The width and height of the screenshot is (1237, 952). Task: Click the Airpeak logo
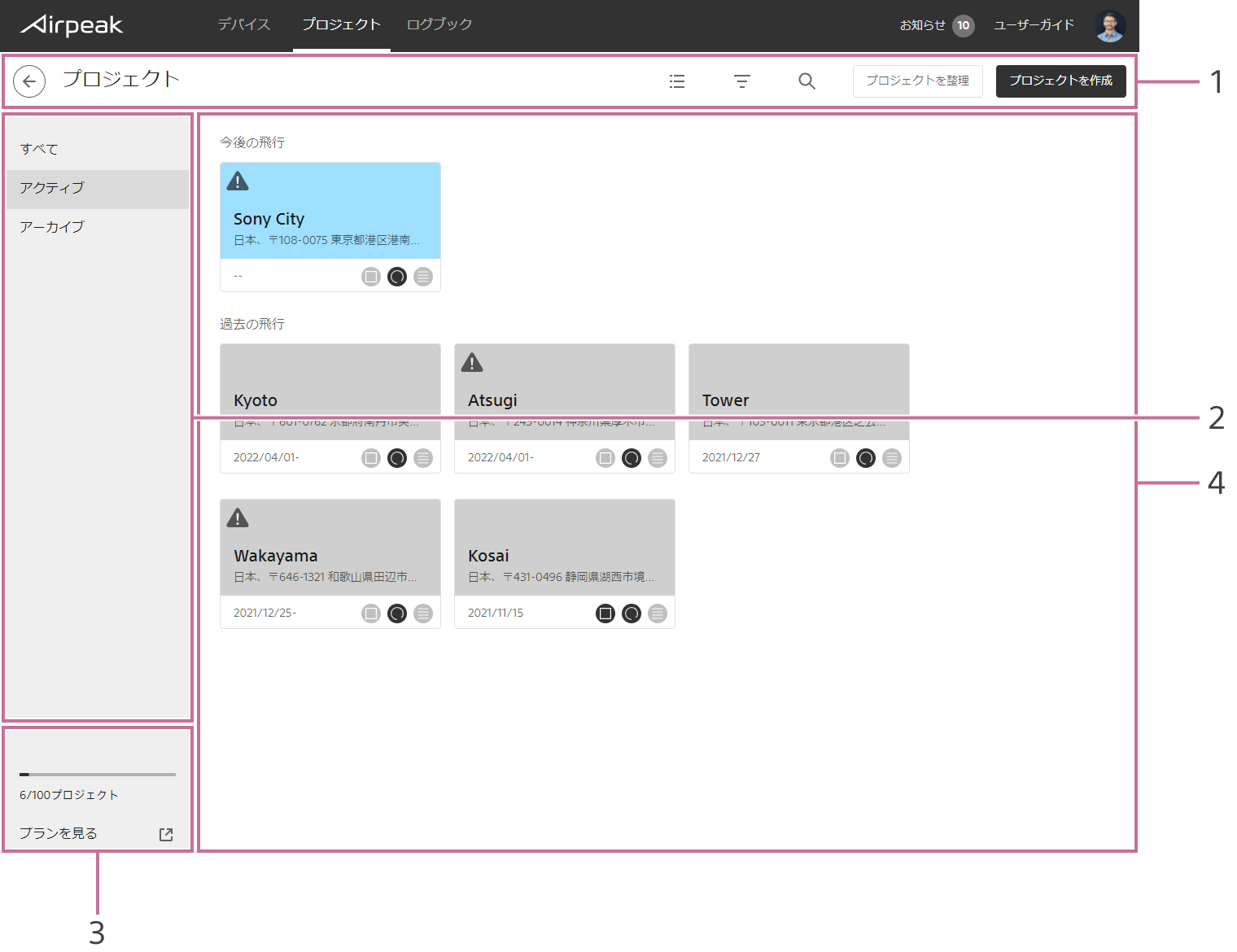tap(72, 25)
